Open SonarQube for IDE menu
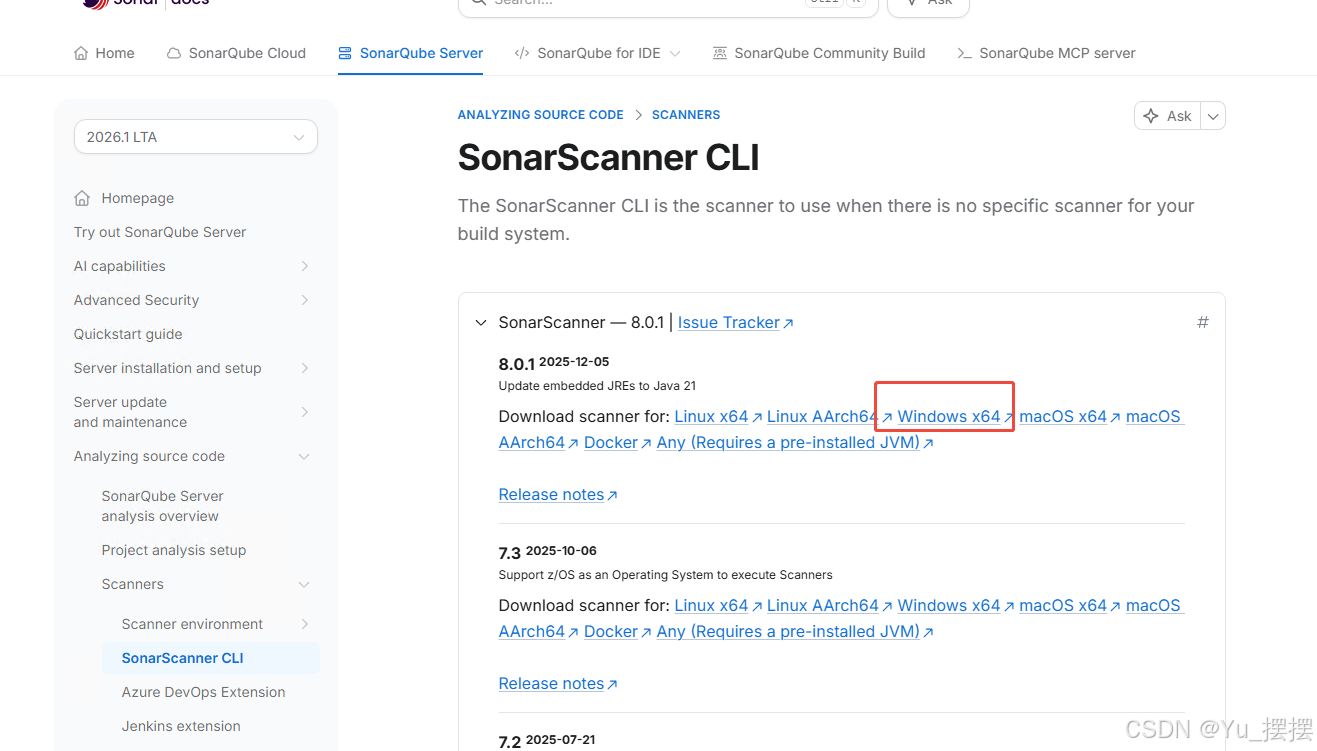Viewport: 1317px width, 751px height. coord(597,53)
